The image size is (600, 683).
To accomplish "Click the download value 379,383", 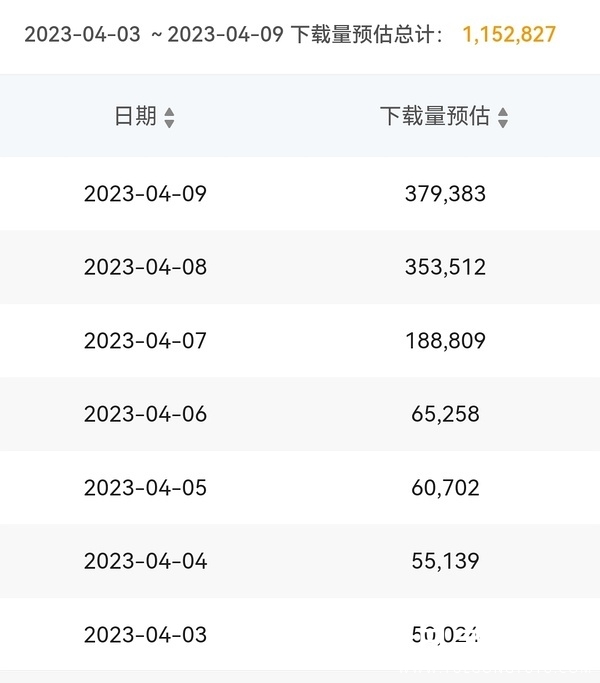I will [x=445, y=194].
